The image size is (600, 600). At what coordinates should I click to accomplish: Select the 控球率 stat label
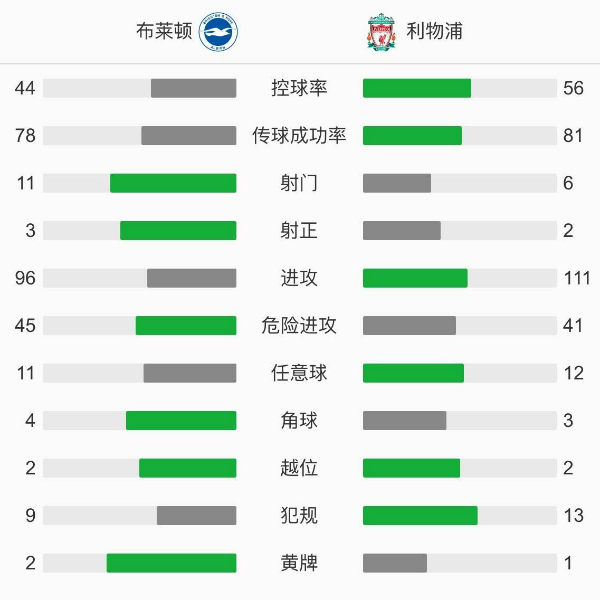299,88
